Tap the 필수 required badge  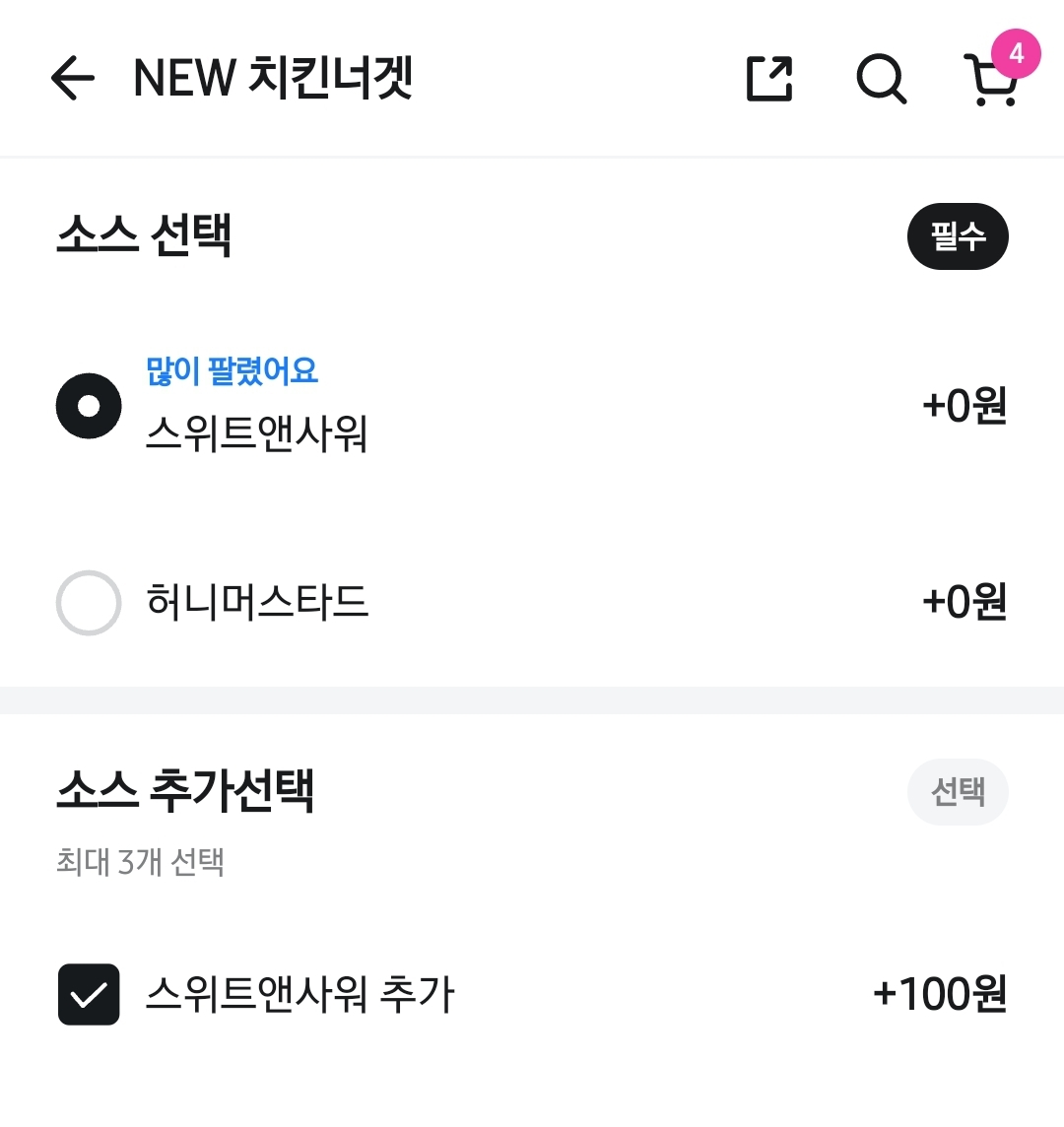(957, 236)
